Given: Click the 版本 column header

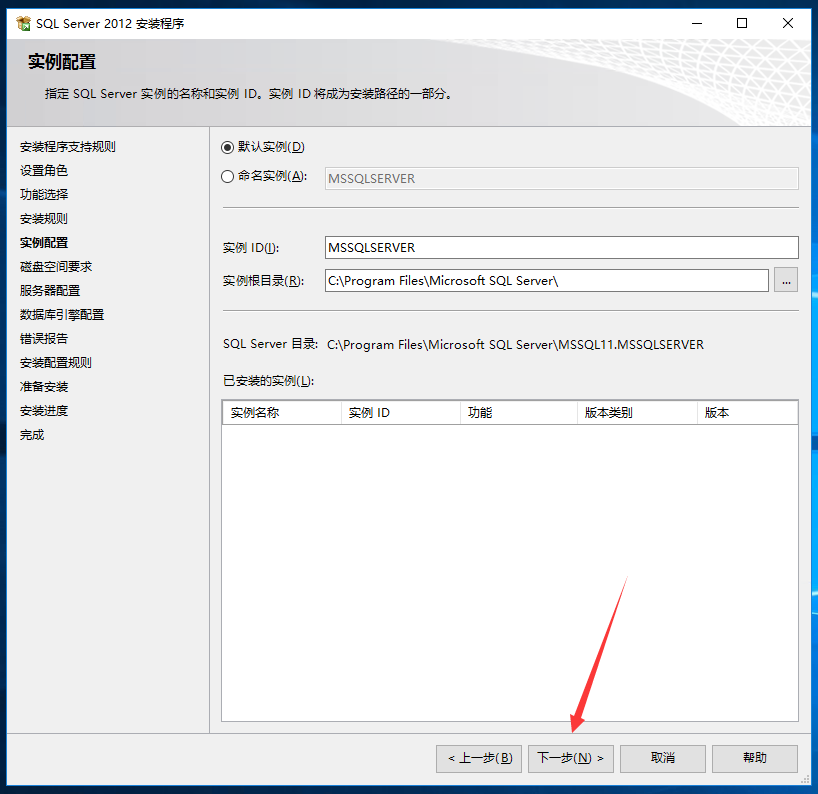Looking at the screenshot, I should pyautogui.click(x=746, y=413).
